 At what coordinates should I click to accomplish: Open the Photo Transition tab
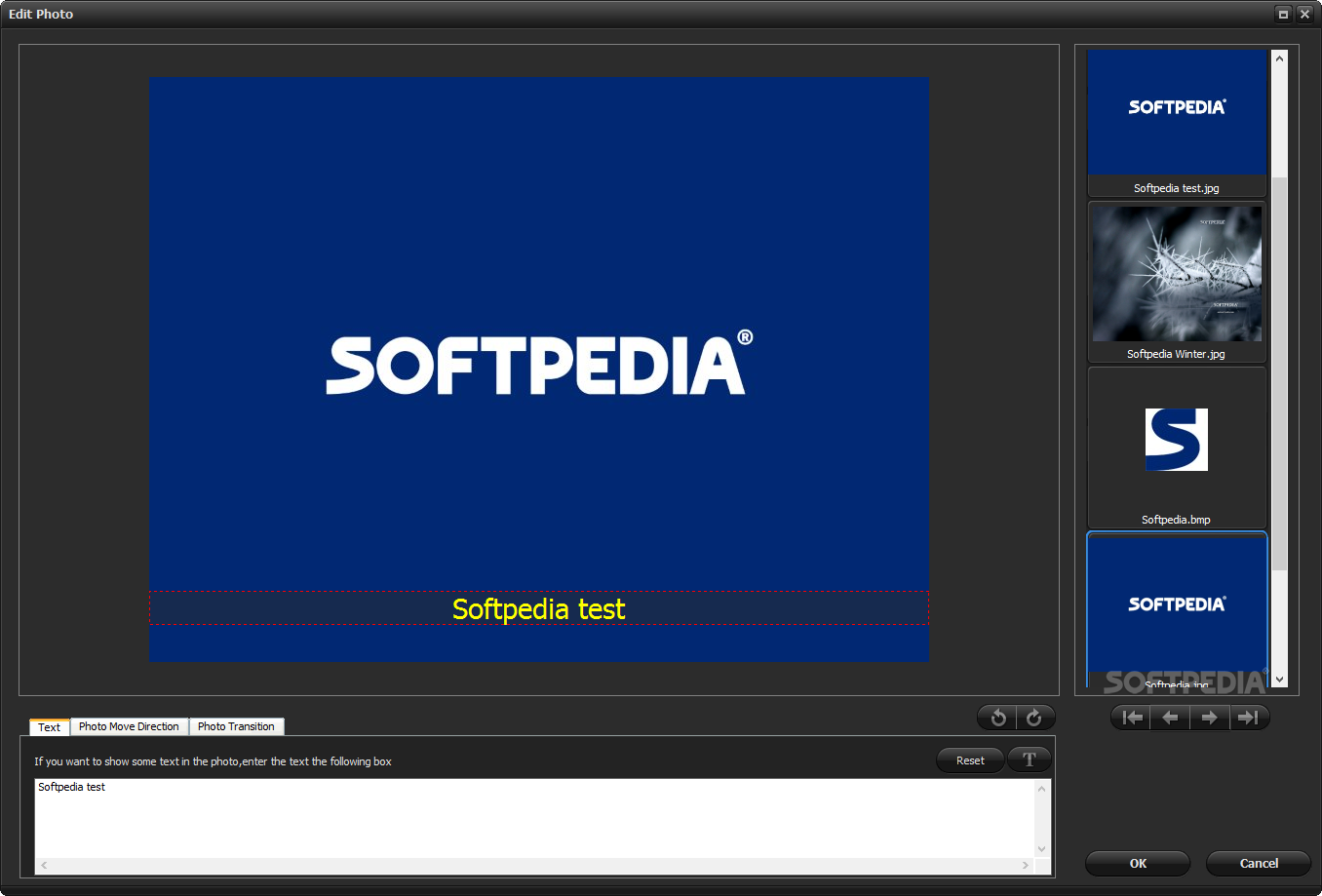[236, 726]
